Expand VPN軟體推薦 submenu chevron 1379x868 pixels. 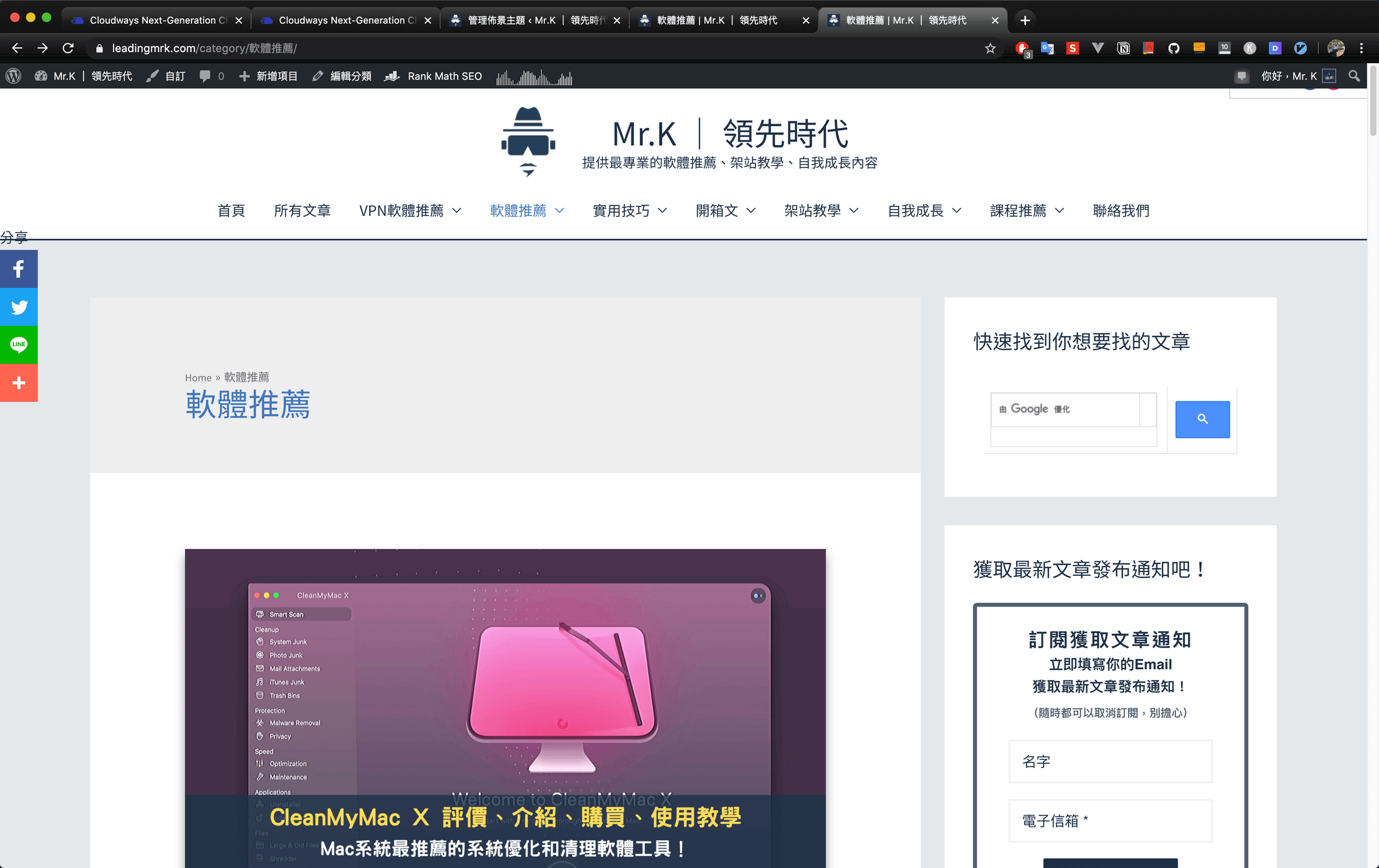pyautogui.click(x=457, y=211)
